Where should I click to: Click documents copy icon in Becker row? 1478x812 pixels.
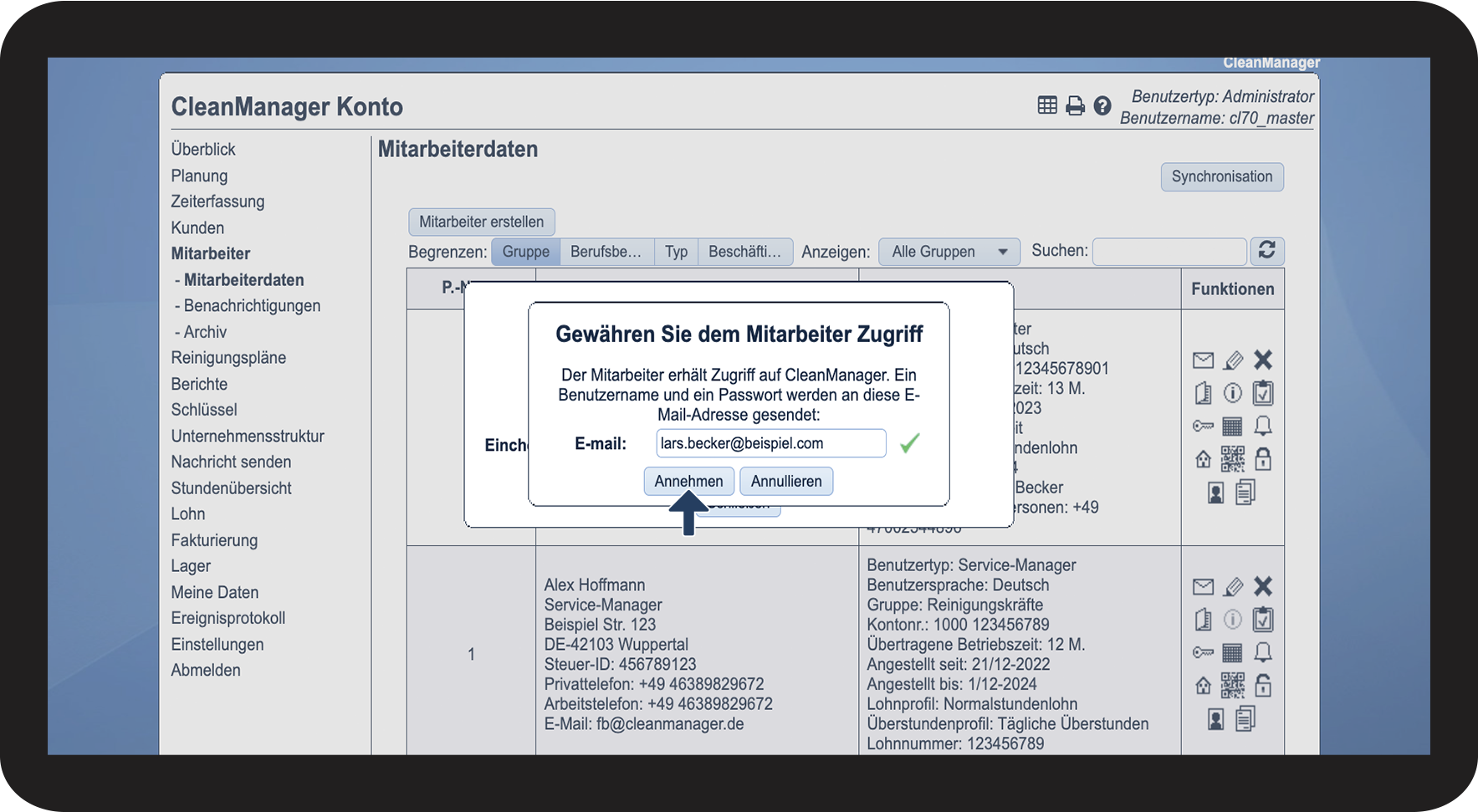click(1245, 493)
